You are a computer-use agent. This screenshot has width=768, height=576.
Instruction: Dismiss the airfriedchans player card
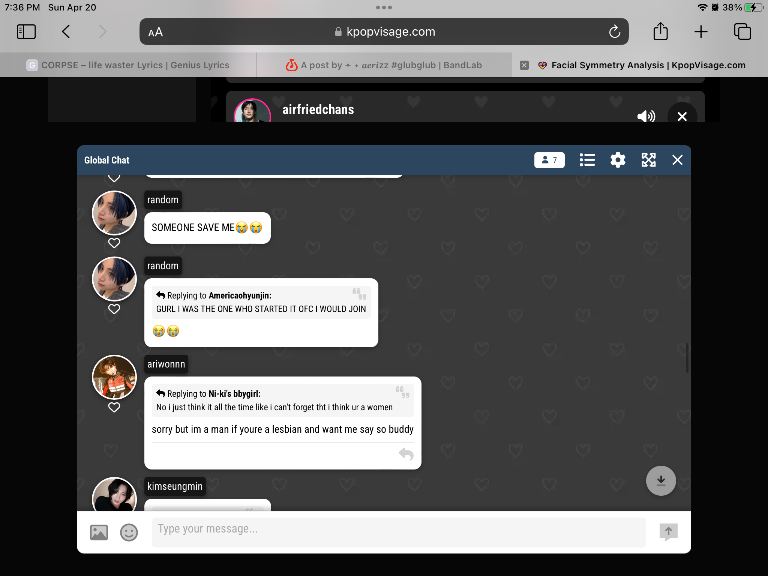pyautogui.click(x=682, y=116)
